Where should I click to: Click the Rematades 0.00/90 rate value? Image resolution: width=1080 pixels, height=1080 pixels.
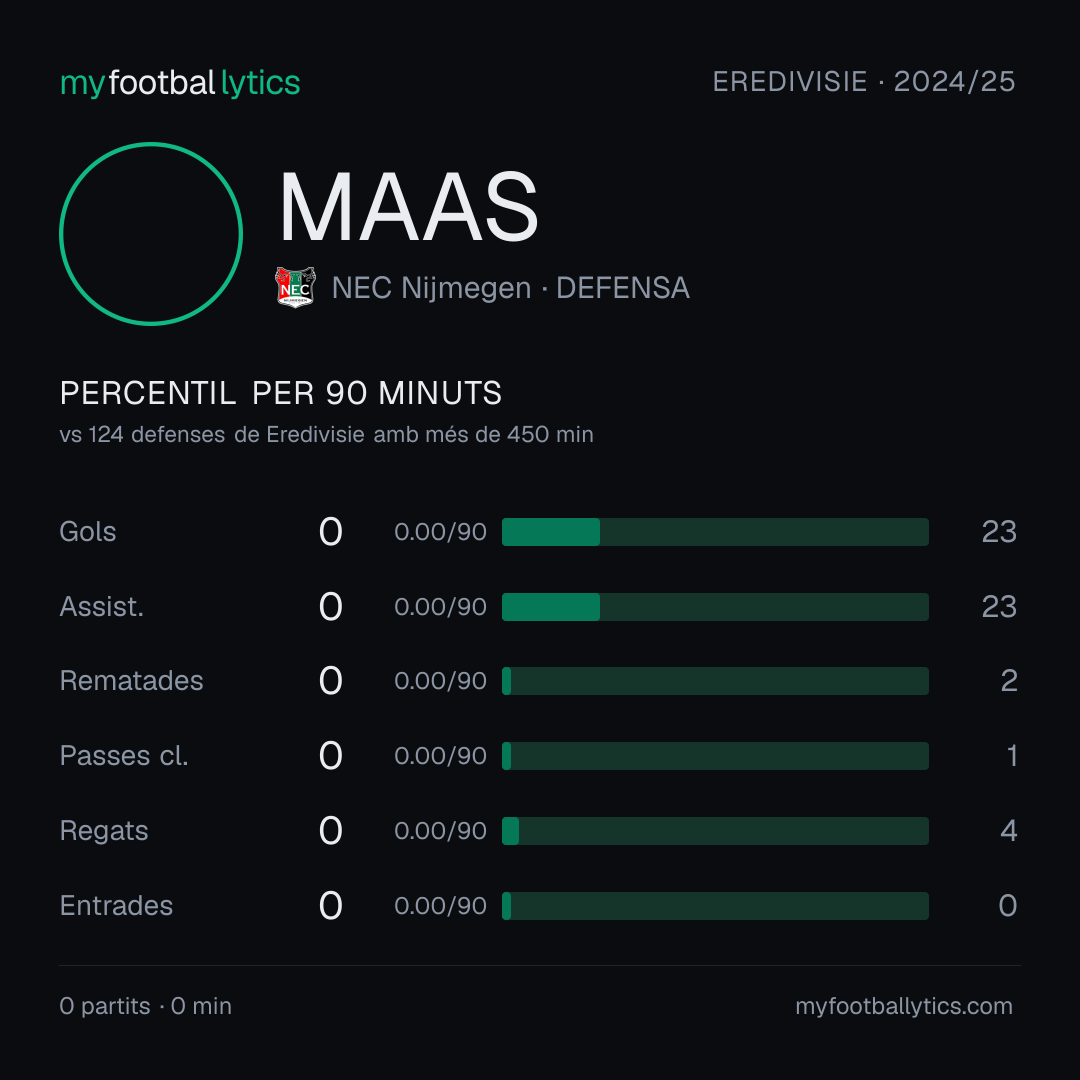[440, 681]
